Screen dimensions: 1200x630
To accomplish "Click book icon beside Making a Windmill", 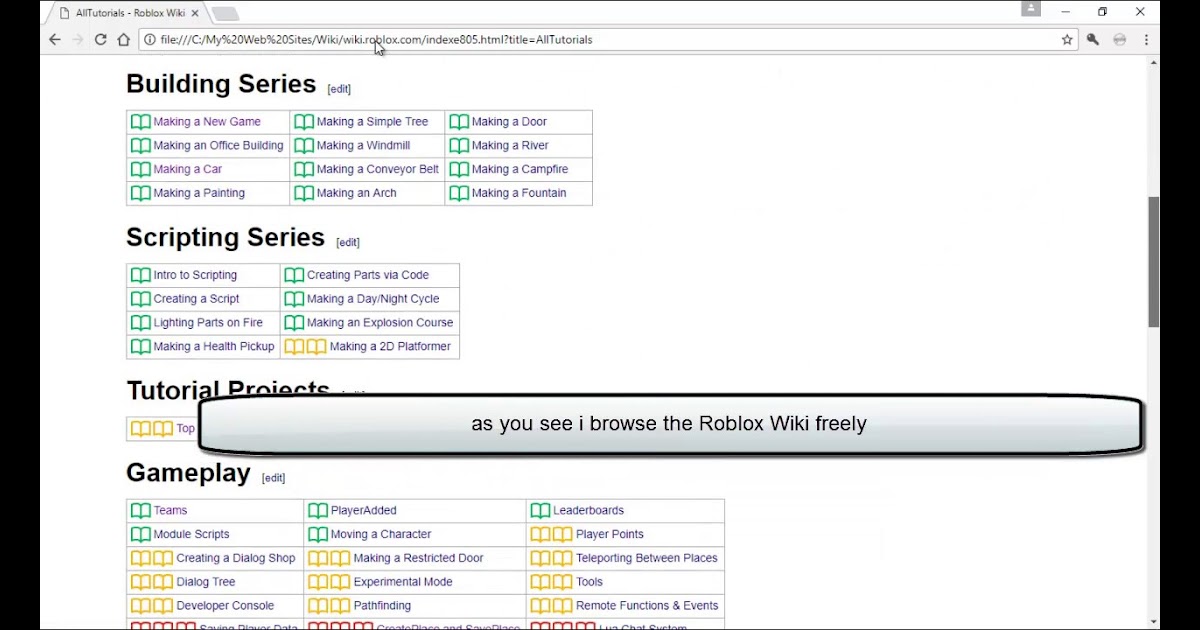I will click(304, 146).
